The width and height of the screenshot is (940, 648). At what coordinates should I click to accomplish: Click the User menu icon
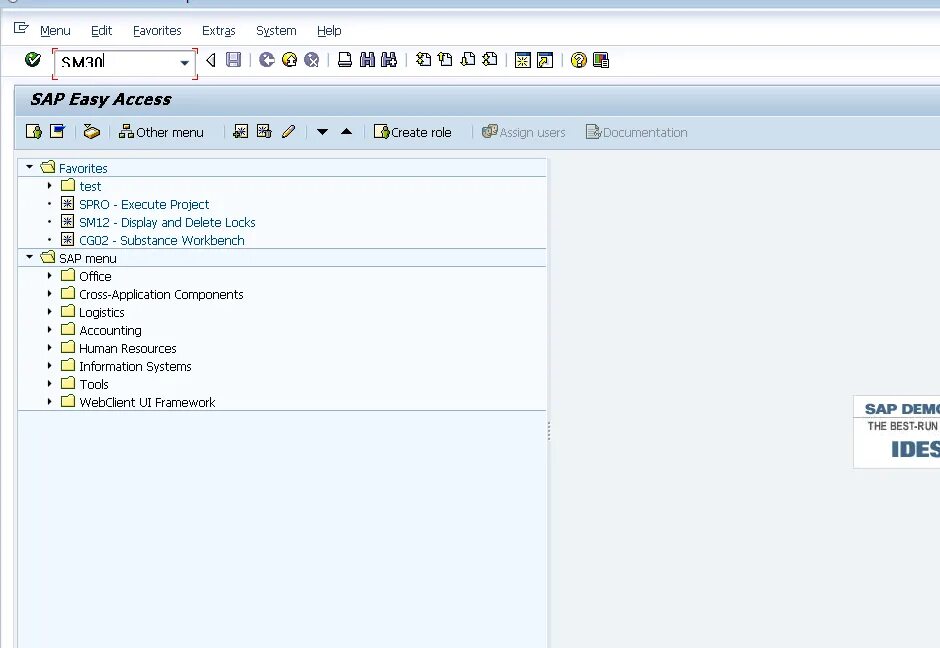click(34, 132)
